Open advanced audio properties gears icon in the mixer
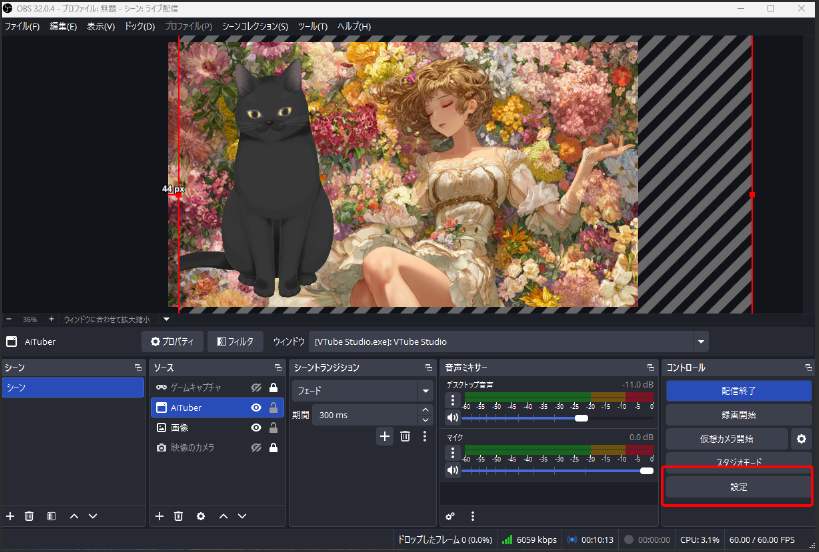 [x=450, y=516]
